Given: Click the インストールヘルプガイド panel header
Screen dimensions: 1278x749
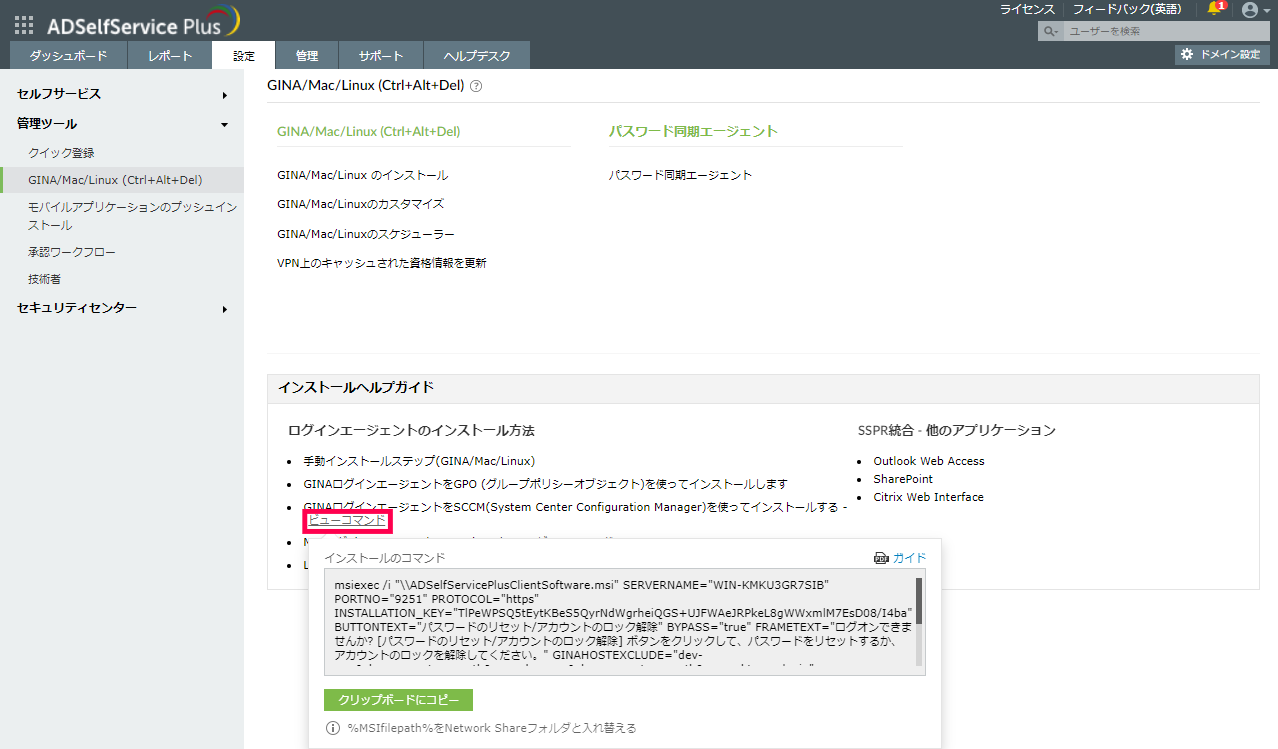Looking at the screenshot, I should (x=763, y=388).
